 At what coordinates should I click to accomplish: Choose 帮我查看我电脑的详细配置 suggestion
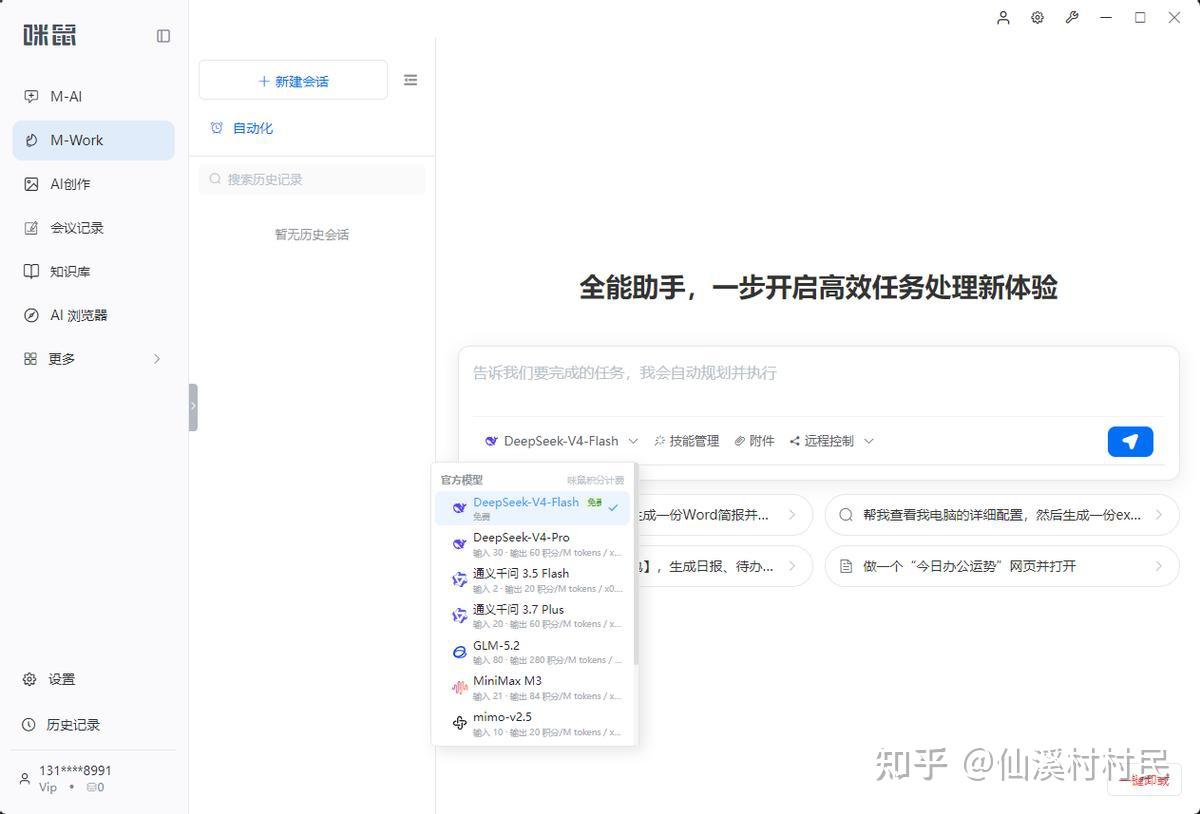1002,515
